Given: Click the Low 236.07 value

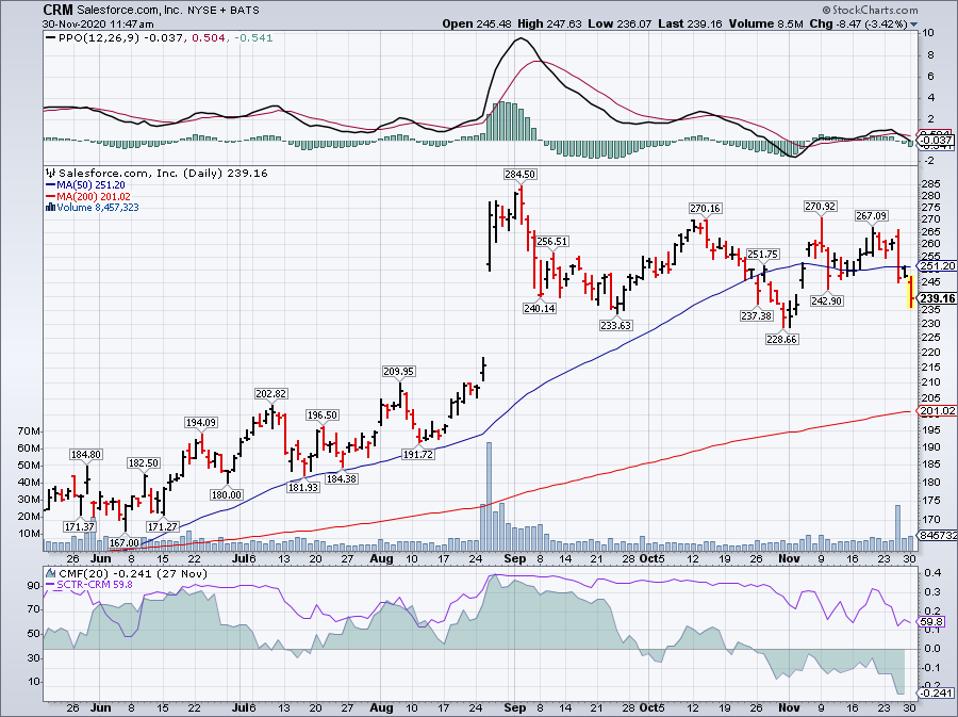Looking at the screenshot, I should tap(618, 24).
